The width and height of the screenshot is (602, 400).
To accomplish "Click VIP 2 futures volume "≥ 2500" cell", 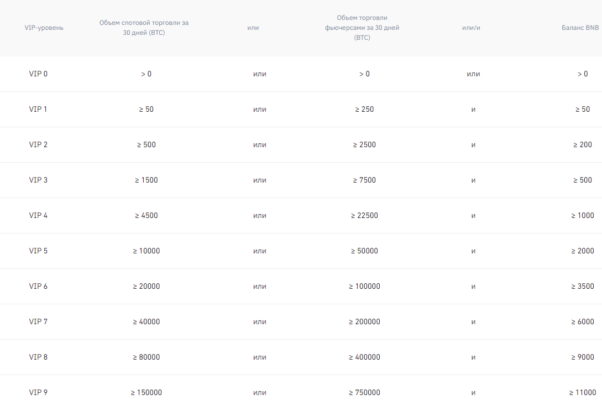I will [x=364, y=144].
